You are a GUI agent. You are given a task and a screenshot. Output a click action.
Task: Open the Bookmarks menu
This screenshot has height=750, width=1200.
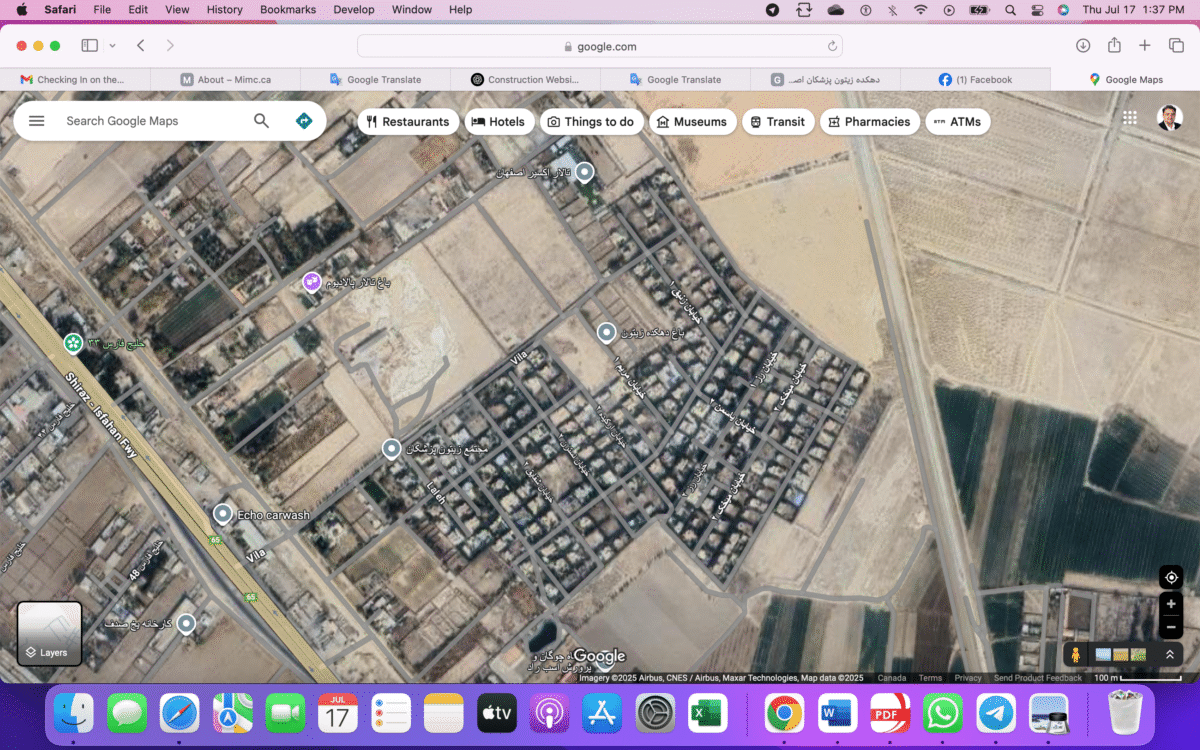tap(287, 9)
